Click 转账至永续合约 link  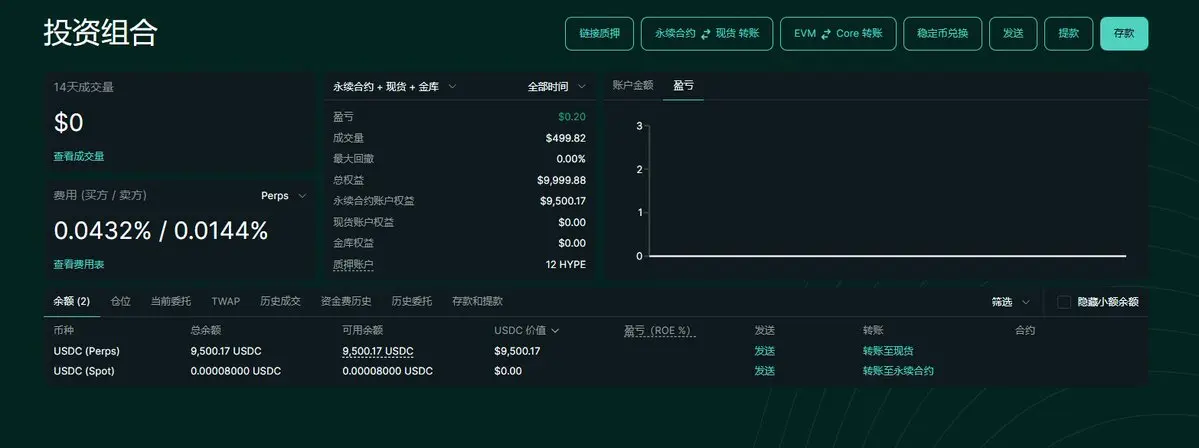coord(898,371)
